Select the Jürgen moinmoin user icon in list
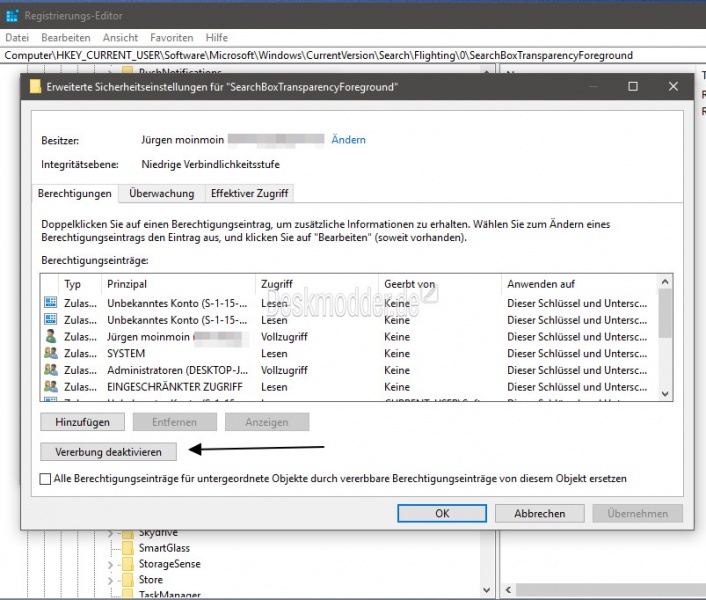Viewport: 706px width, 600px height. click(51, 336)
